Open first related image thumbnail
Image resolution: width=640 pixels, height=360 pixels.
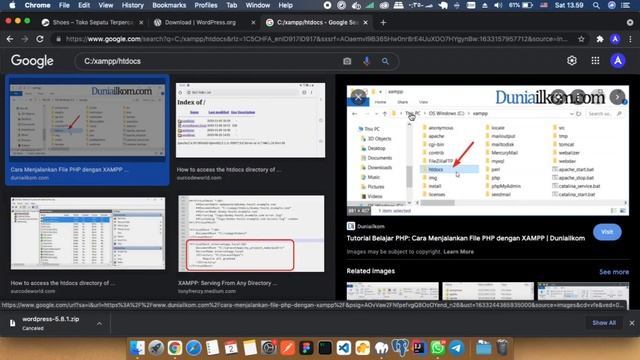[x=393, y=291]
